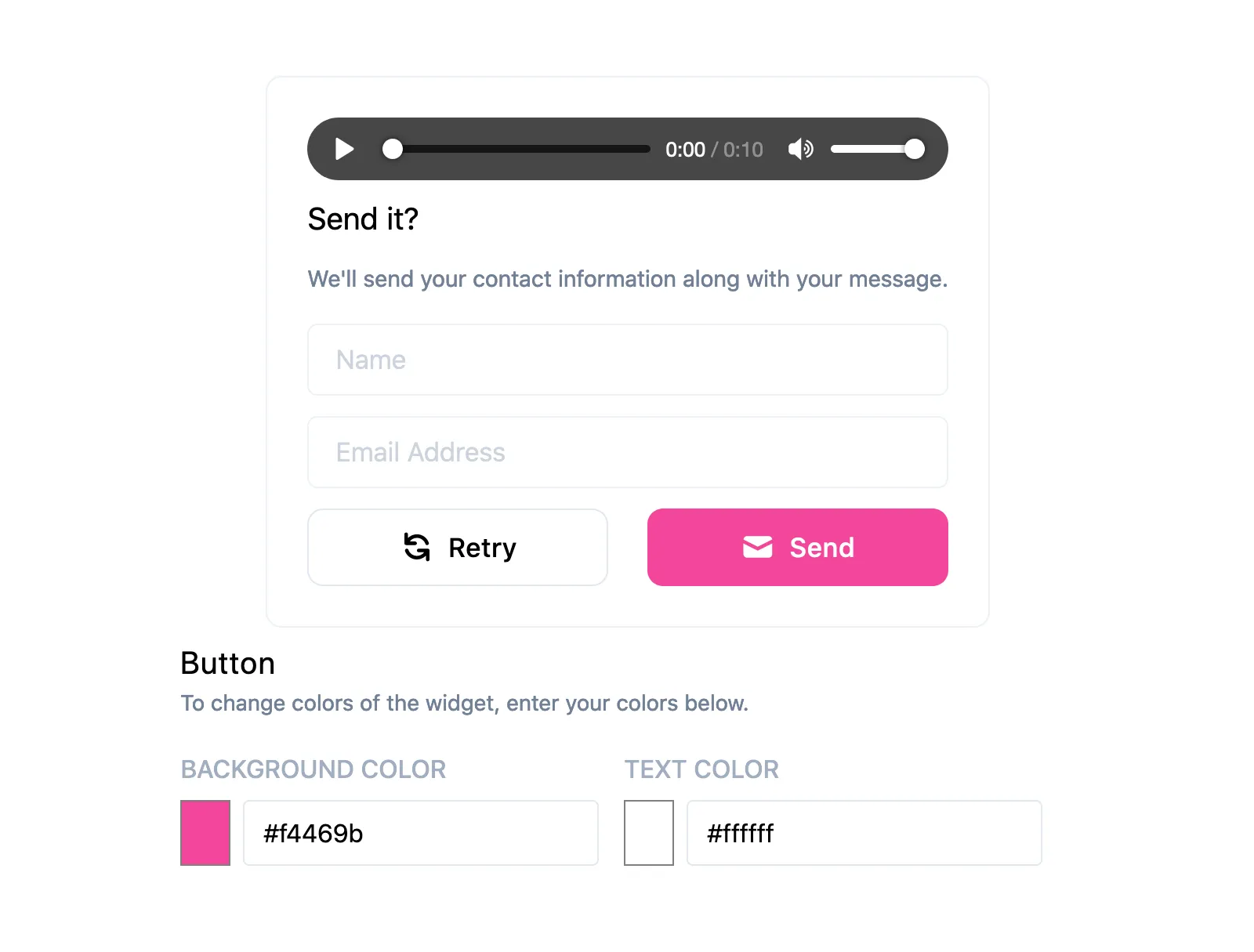
Task: Click the TEXT COLOR label
Action: click(701, 769)
